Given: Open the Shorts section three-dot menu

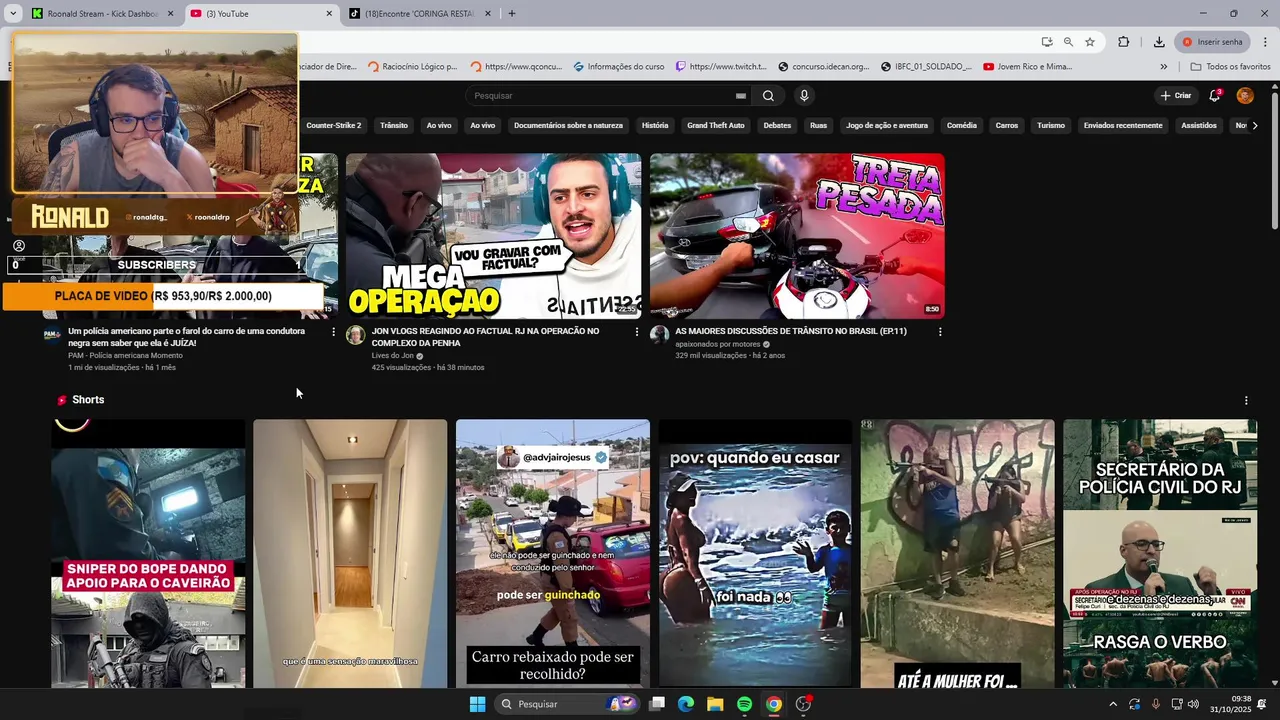Looking at the screenshot, I should (1246, 400).
